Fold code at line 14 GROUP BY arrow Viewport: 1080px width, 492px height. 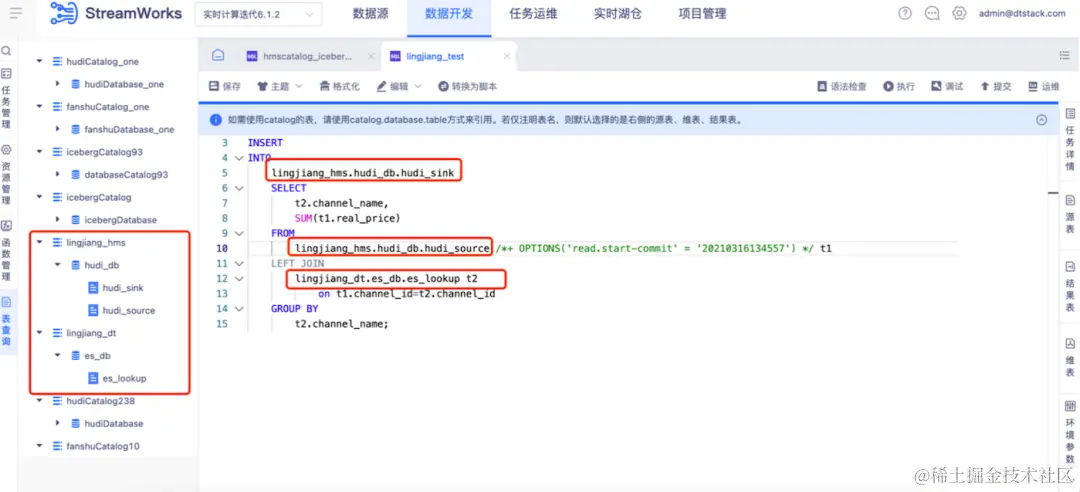pyautogui.click(x=239, y=309)
